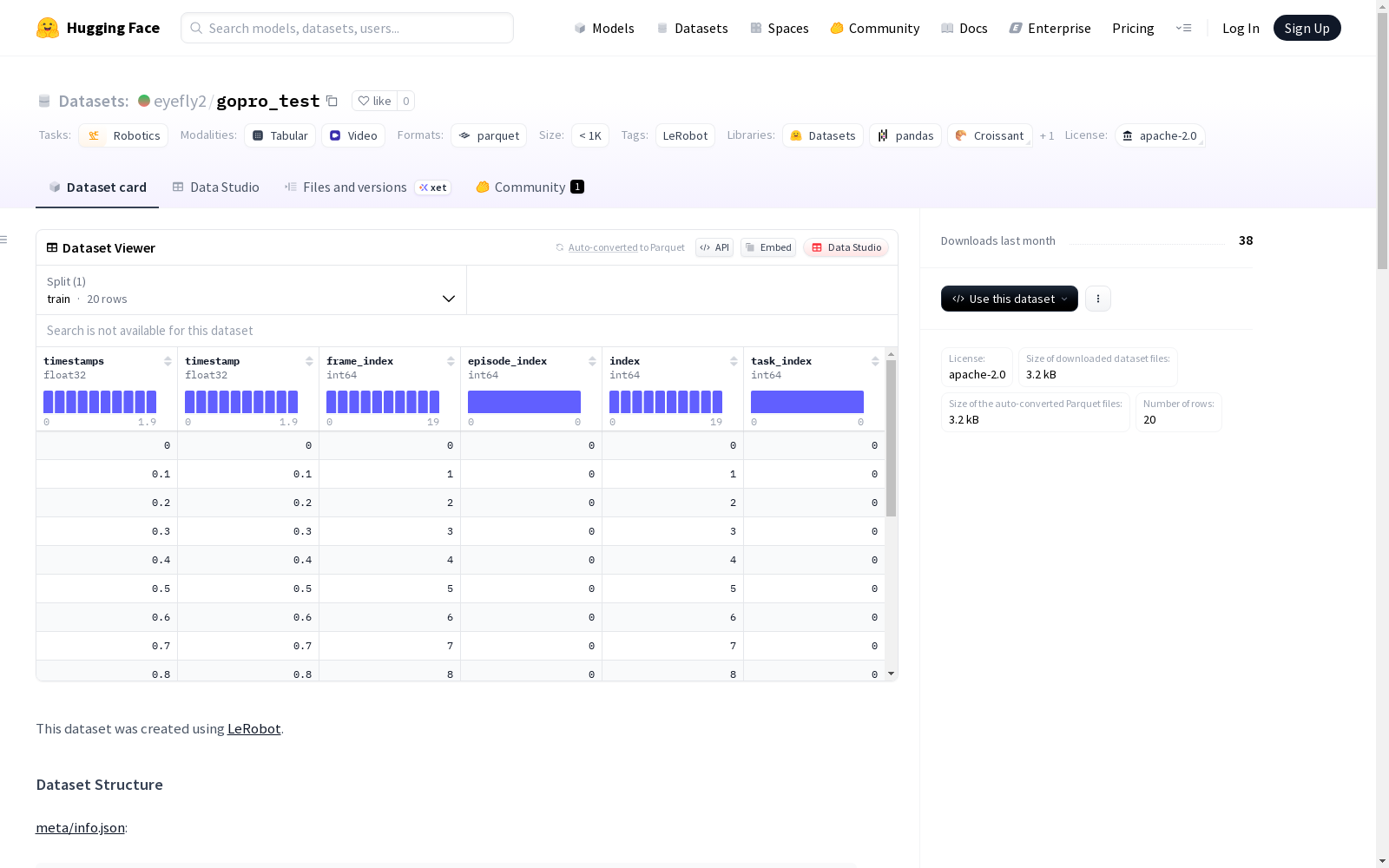
Task: Select the parquet format tag
Action: pyautogui.click(x=489, y=135)
